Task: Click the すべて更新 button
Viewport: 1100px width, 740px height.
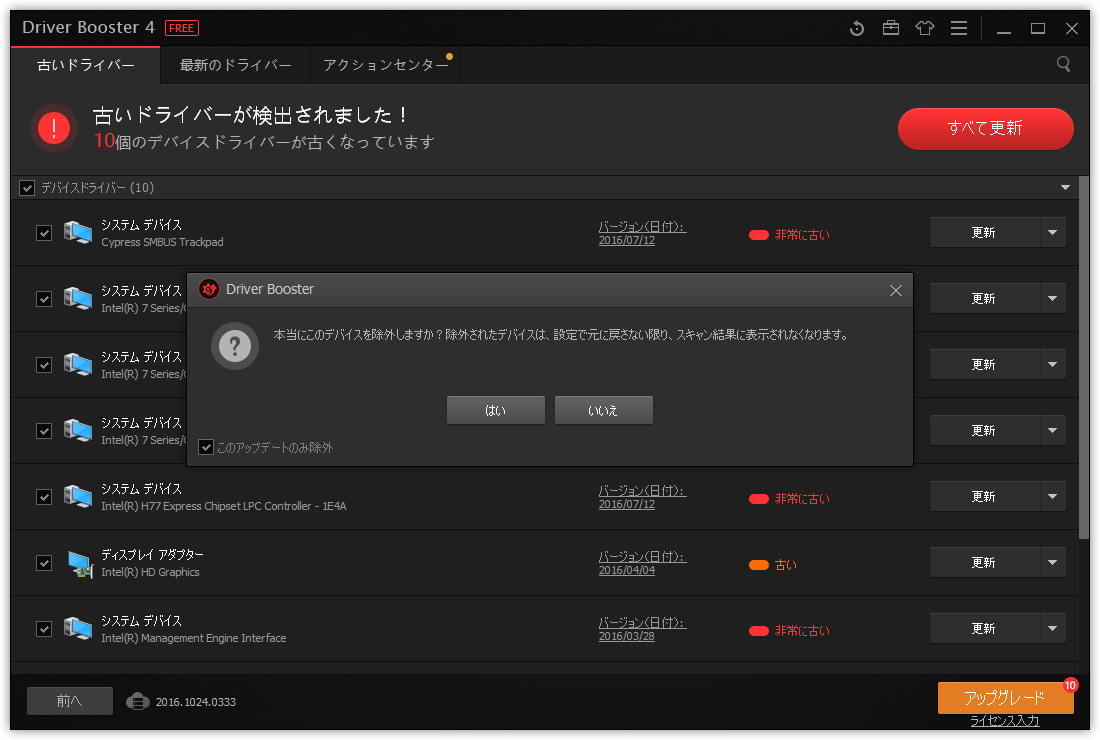Action: [985, 128]
